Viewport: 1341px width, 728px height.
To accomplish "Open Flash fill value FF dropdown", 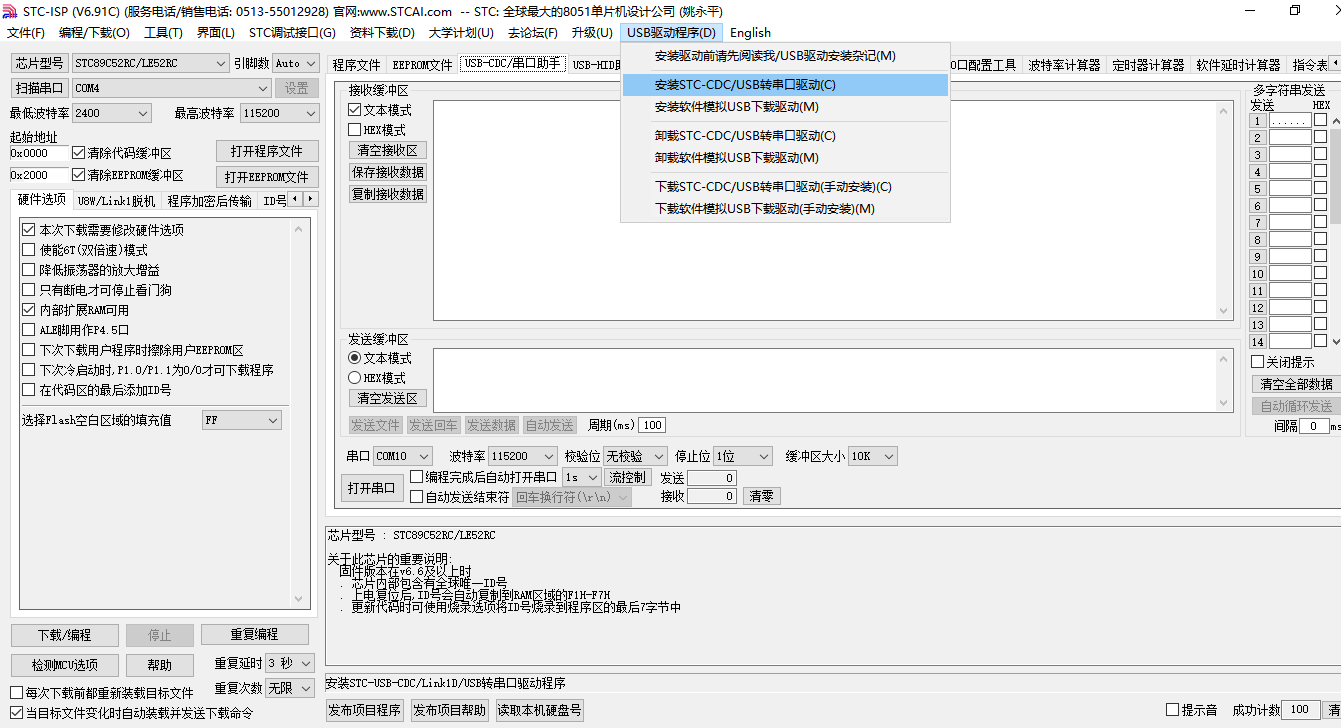I will pyautogui.click(x=242, y=421).
